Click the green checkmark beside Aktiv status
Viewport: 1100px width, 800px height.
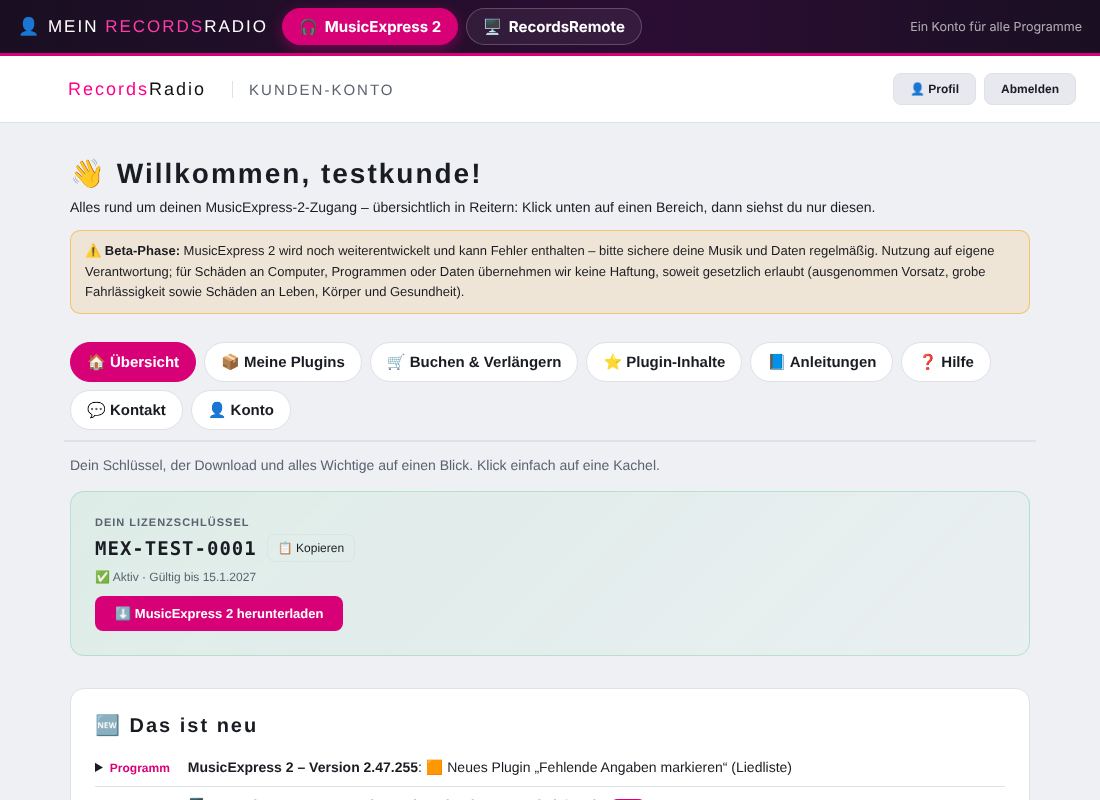pyautogui.click(x=102, y=577)
